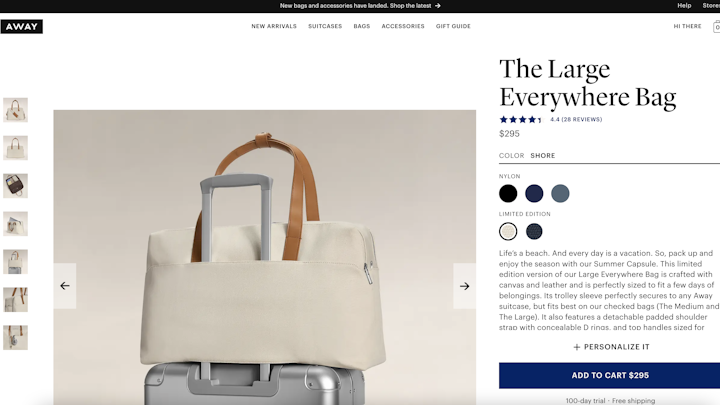Select the Shore limited edition swatch
The image size is (720, 405).
[508, 231]
